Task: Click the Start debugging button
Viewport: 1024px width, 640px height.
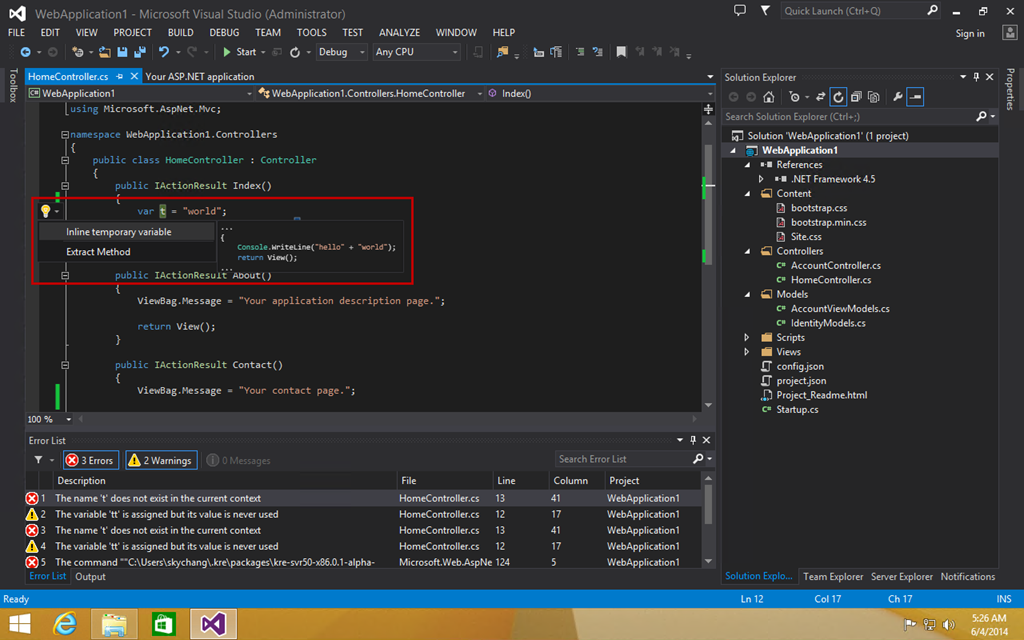Action: [240, 52]
